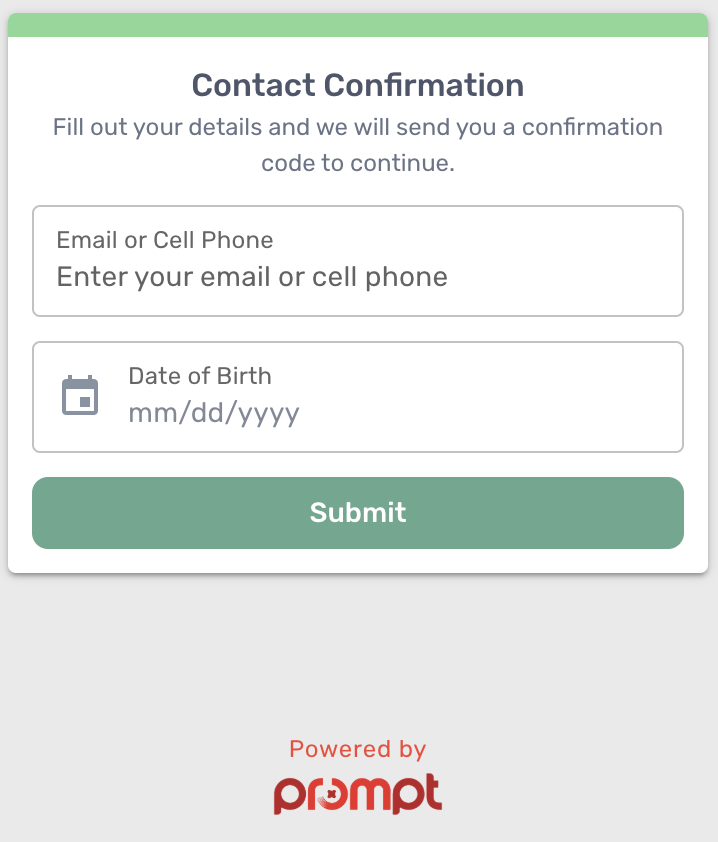718x842 pixels.
Task: Focus the Email or Cell Phone input field
Action: (x=358, y=261)
